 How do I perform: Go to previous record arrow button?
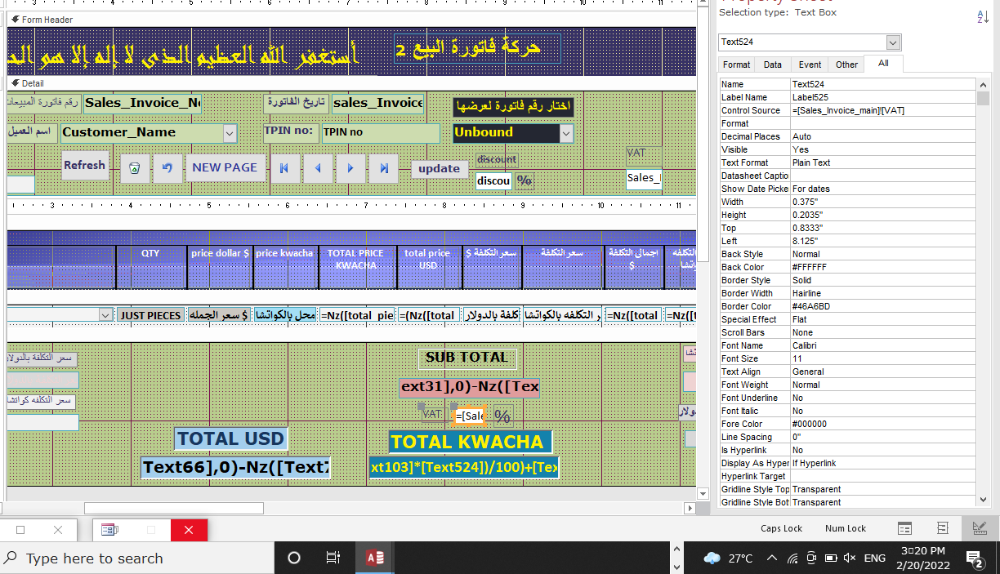tap(317, 168)
